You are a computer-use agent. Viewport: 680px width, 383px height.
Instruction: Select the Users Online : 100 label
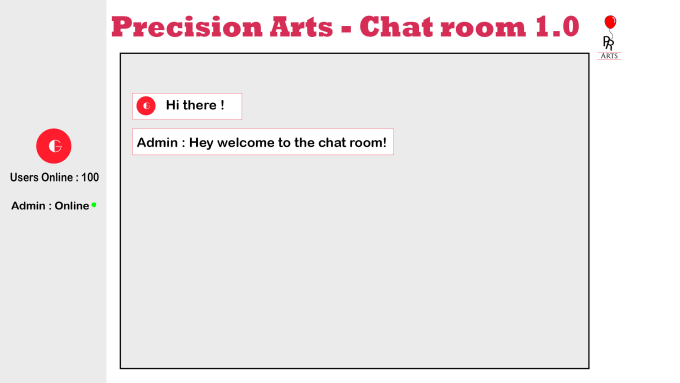pyautogui.click(x=54, y=177)
